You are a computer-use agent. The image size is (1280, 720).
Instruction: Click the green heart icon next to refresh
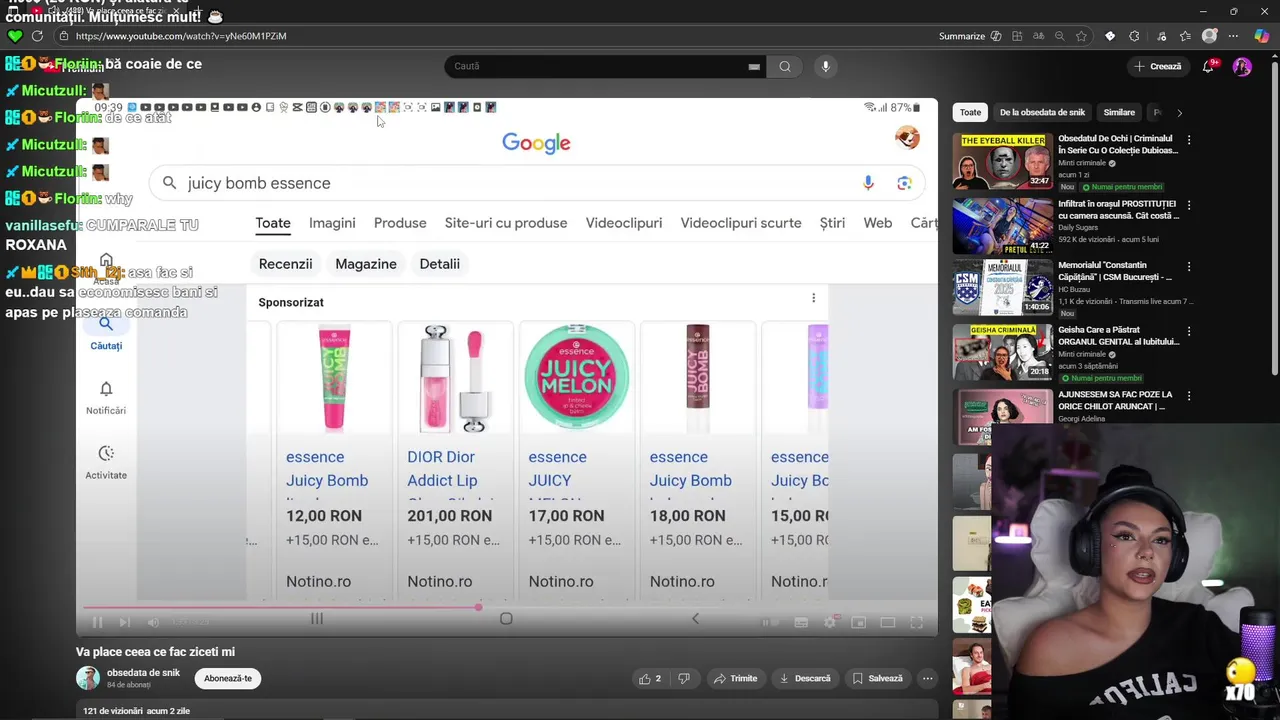point(14,36)
